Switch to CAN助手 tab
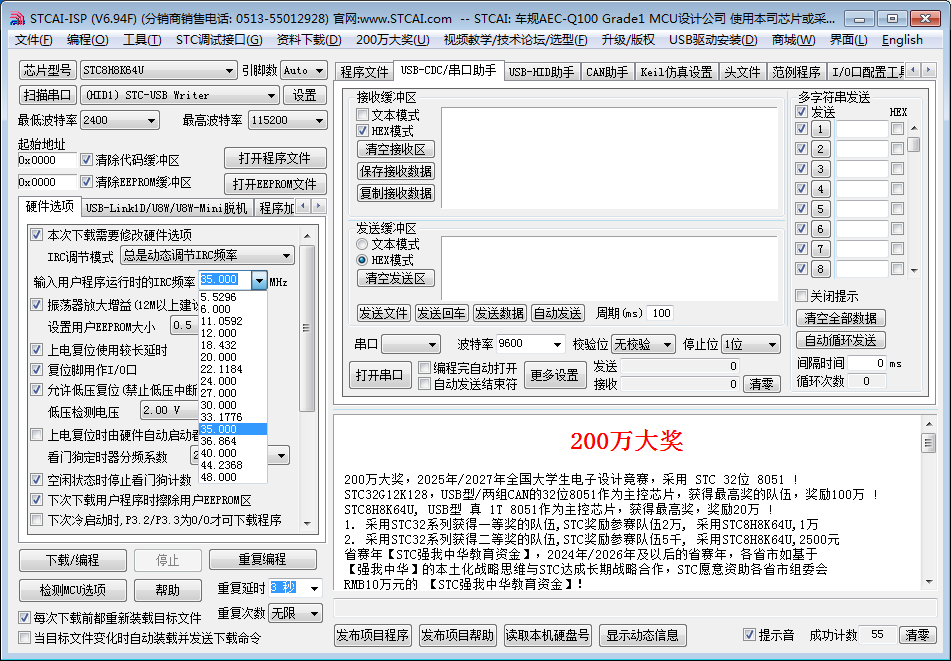Viewport: 951px width, 661px height. [607, 72]
